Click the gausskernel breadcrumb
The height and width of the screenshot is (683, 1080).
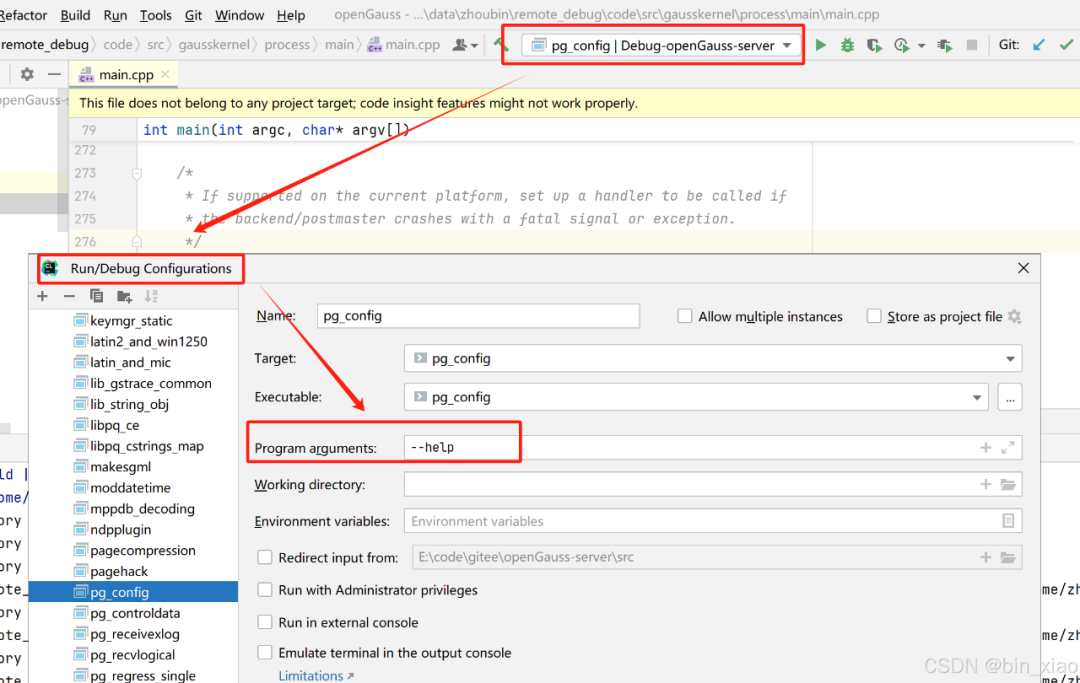click(x=214, y=45)
